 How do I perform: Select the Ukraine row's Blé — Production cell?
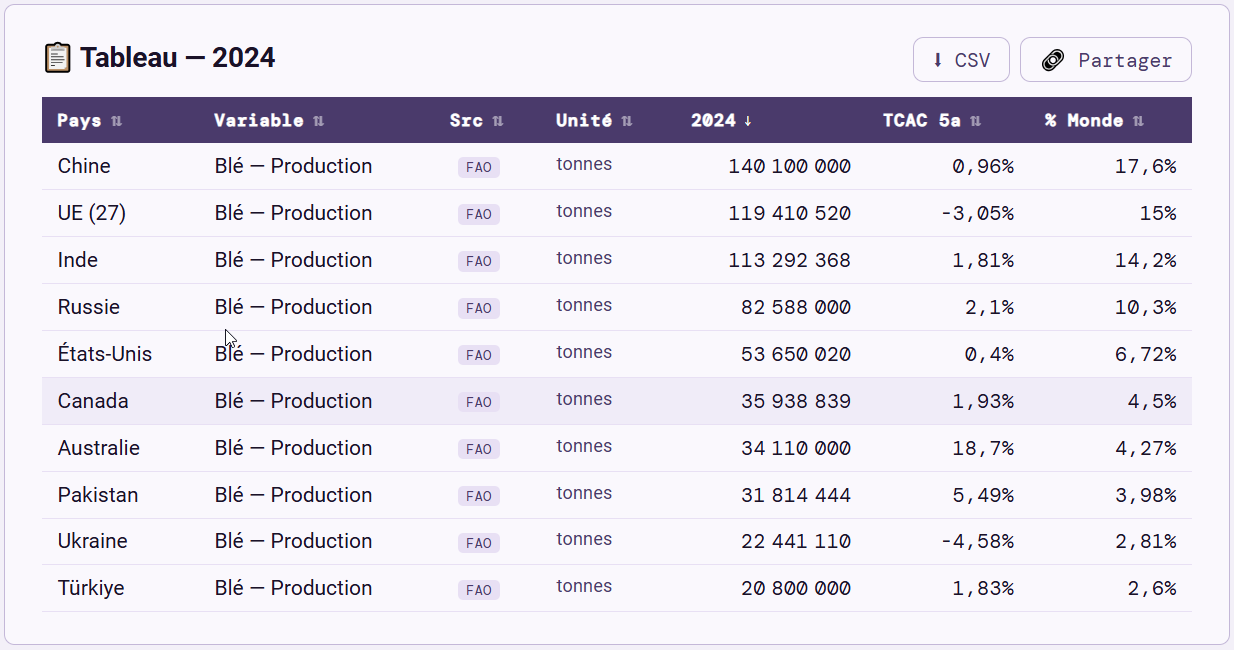point(293,541)
